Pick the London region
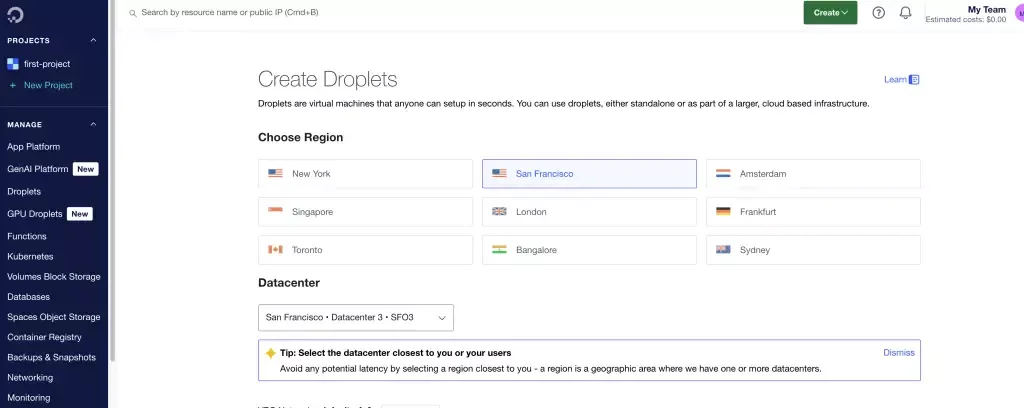 (589, 212)
